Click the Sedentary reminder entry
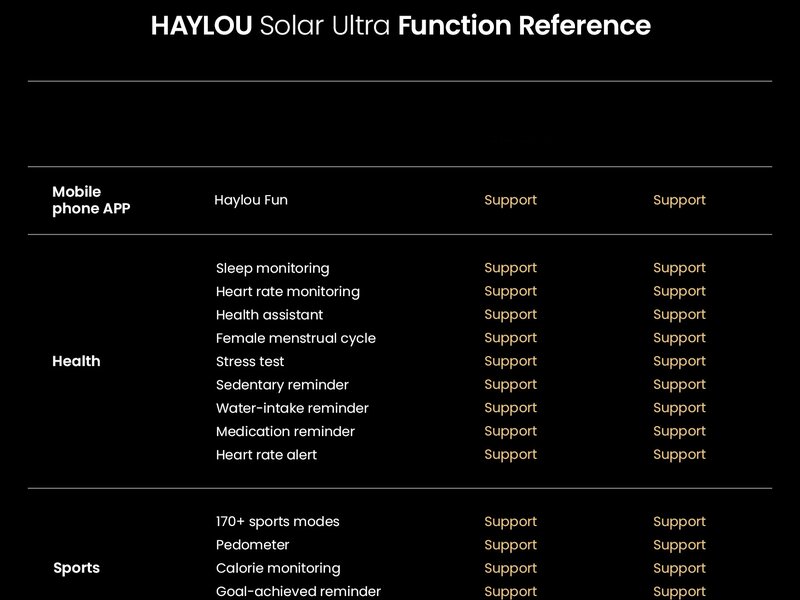The height and width of the screenshot is (600, 800). pyautogui.click(x=282, y=385)
